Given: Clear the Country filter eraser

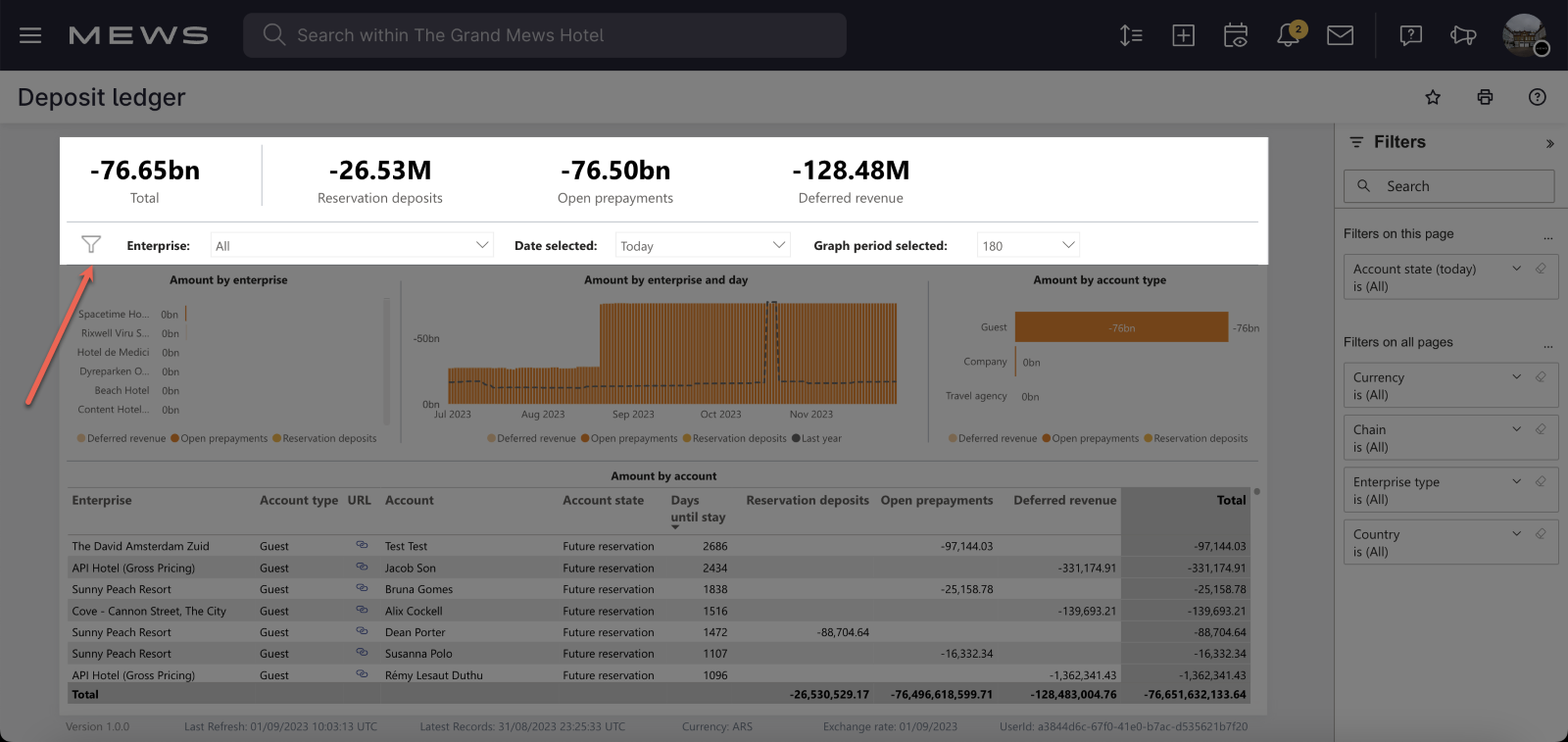Looking at the screenshot, I should pos(1541,534).
